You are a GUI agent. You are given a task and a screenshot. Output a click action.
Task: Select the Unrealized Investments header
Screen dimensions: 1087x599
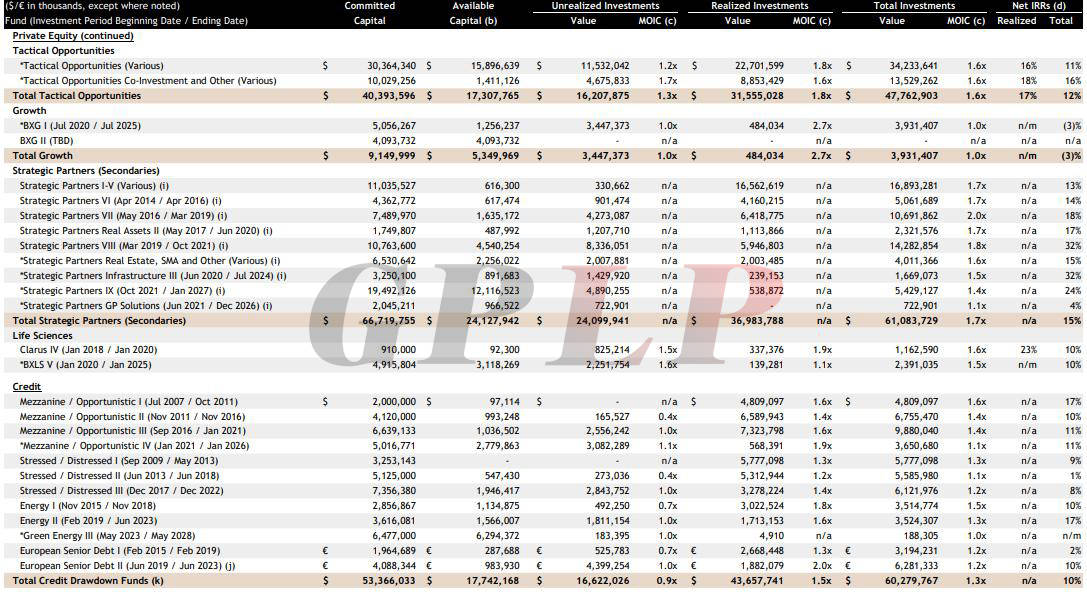pyautogui.click(x=605, y=6)
